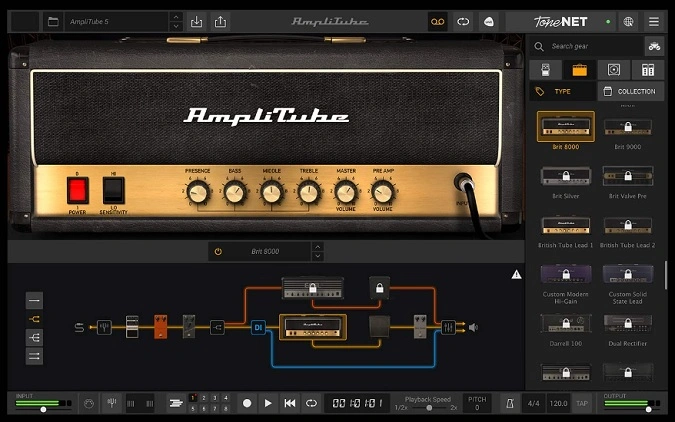Click the rewind to start button

[290, 403]
